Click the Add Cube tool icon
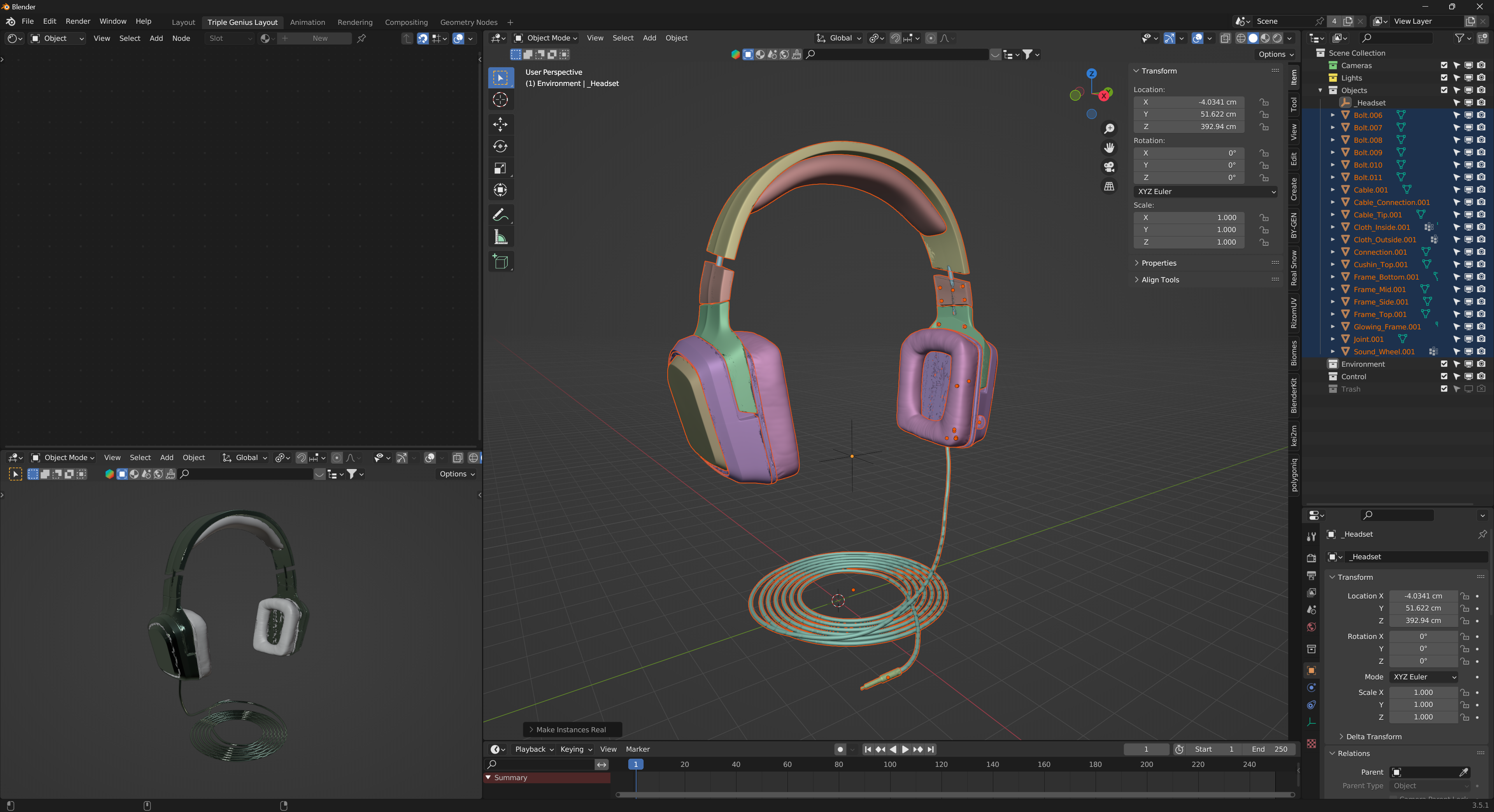Viewport: 1494px width, 812px height. coord(500,262)
